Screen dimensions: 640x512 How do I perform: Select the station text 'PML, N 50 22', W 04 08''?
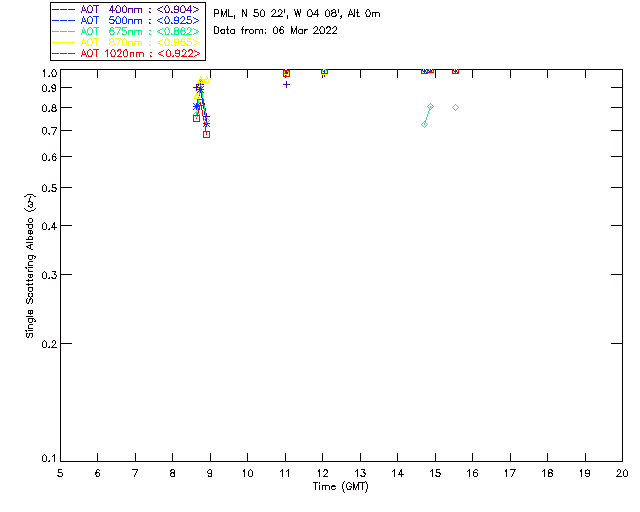tap(278, 14)
